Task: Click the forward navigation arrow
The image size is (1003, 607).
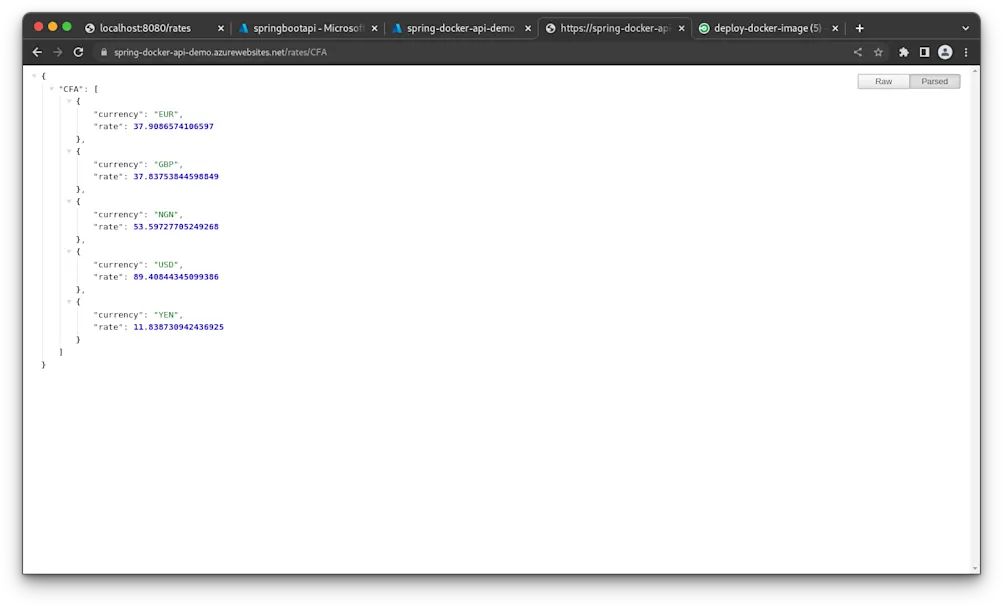Action: click(57, 52)
